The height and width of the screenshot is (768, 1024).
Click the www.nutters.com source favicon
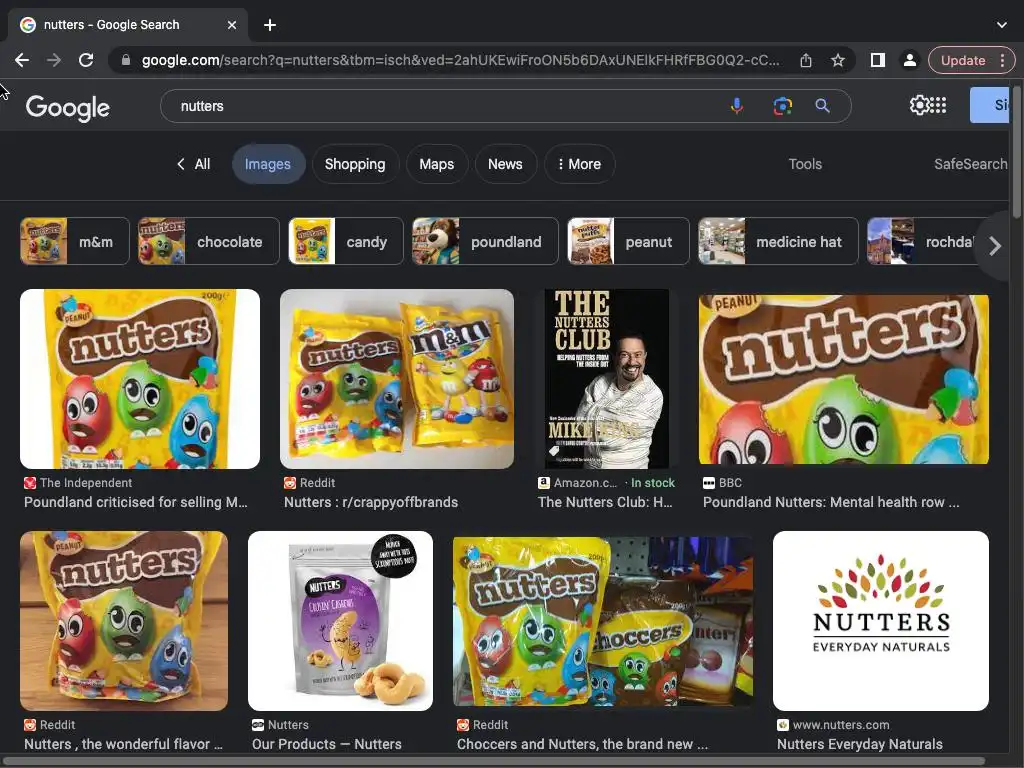pos(782,725)
